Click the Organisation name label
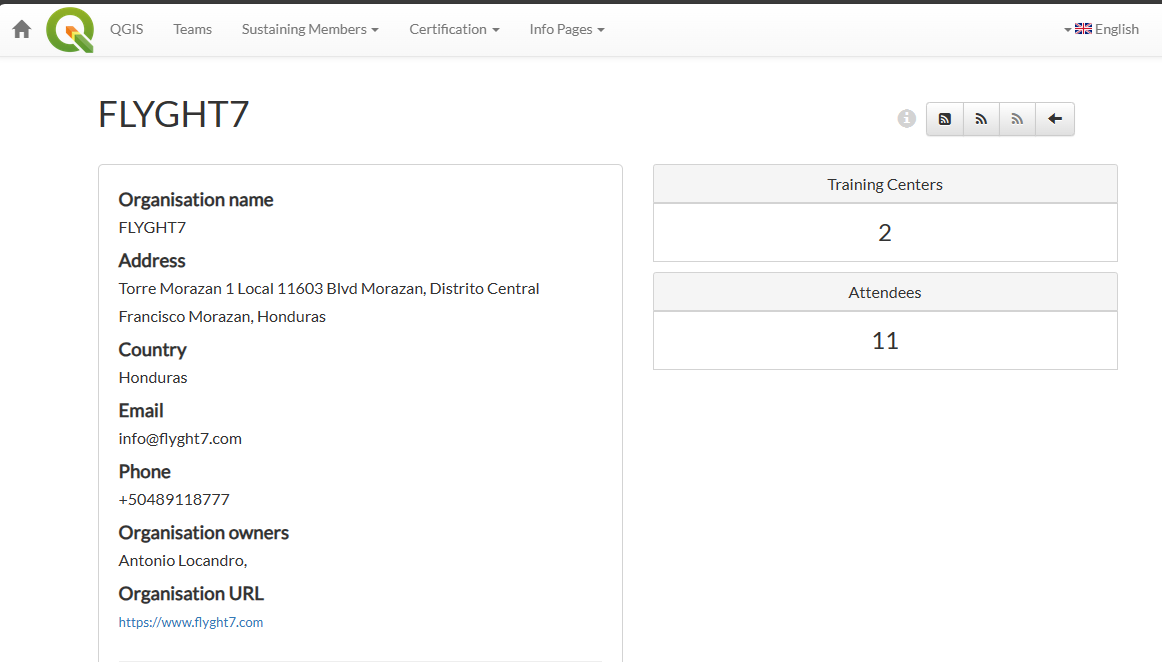Viewport: 1162px width, 662px height. tap(196, 199)
